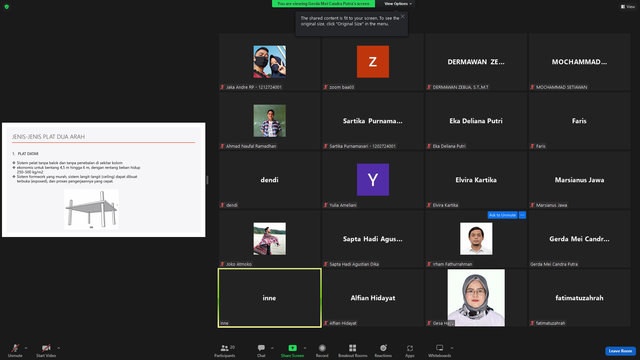
Task: Click muted mic icon beside Jaka Andre RP
Action: 222,87
